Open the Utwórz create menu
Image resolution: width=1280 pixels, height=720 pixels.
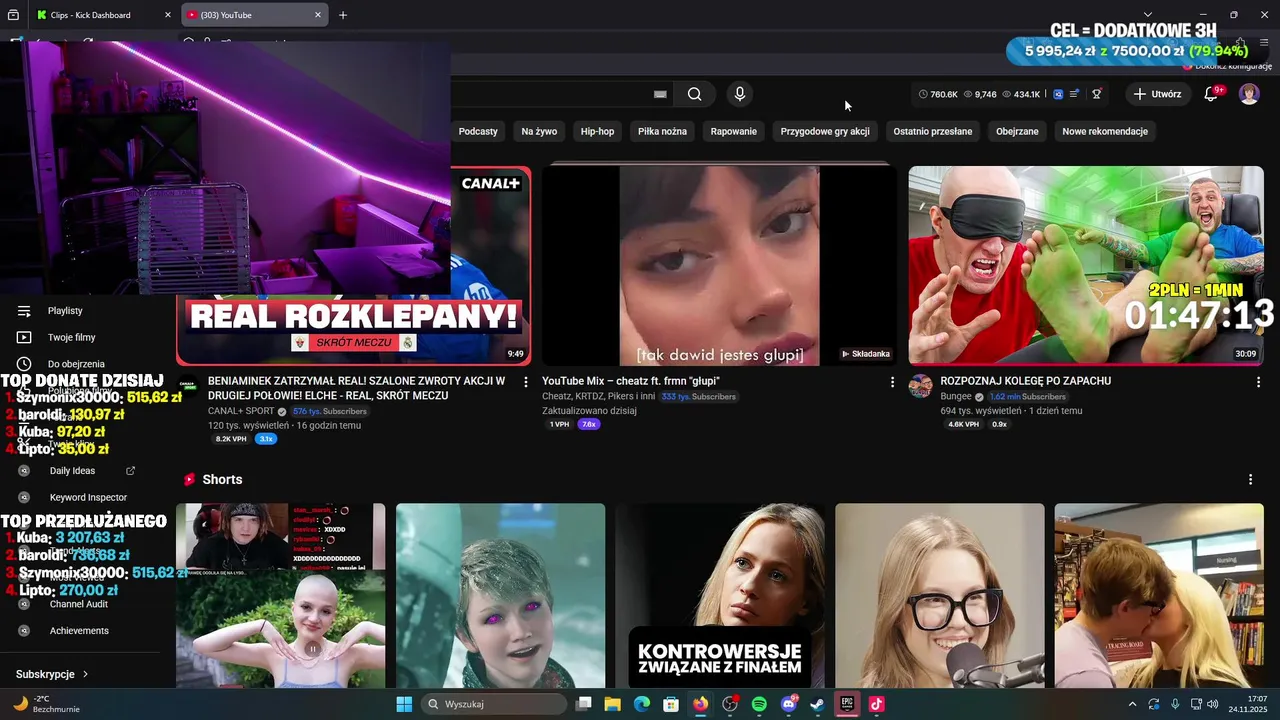[x=1157, y=94]
